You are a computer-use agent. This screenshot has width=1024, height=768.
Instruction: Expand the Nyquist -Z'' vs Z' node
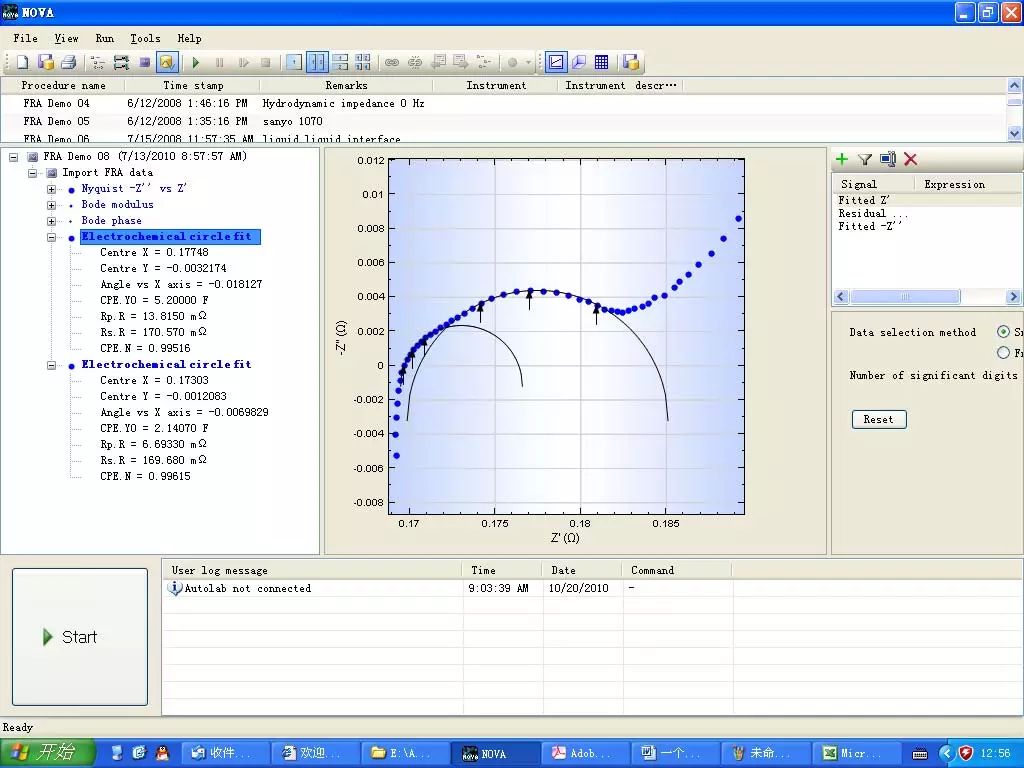click(x=51, y=189)
